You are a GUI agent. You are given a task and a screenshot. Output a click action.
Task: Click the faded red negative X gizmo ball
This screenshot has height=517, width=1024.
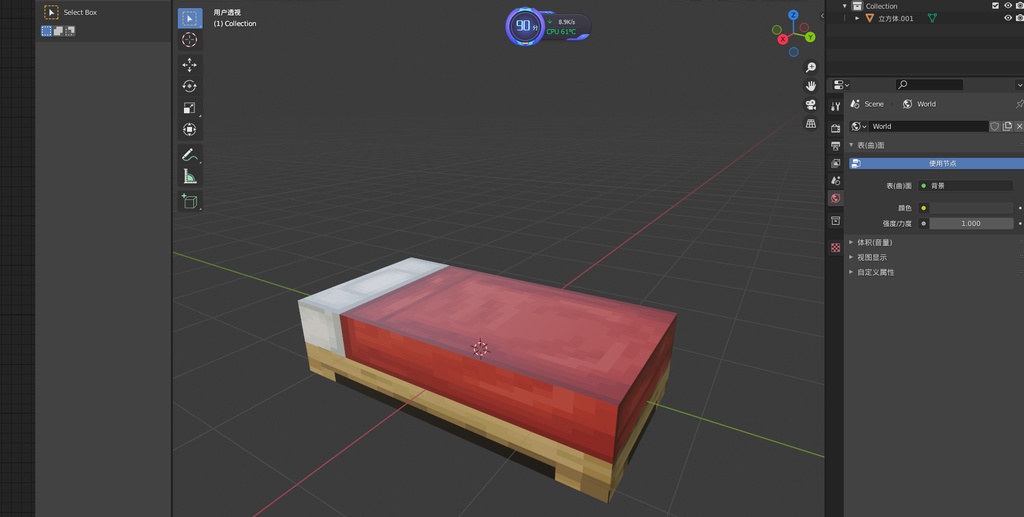(805, 27)
